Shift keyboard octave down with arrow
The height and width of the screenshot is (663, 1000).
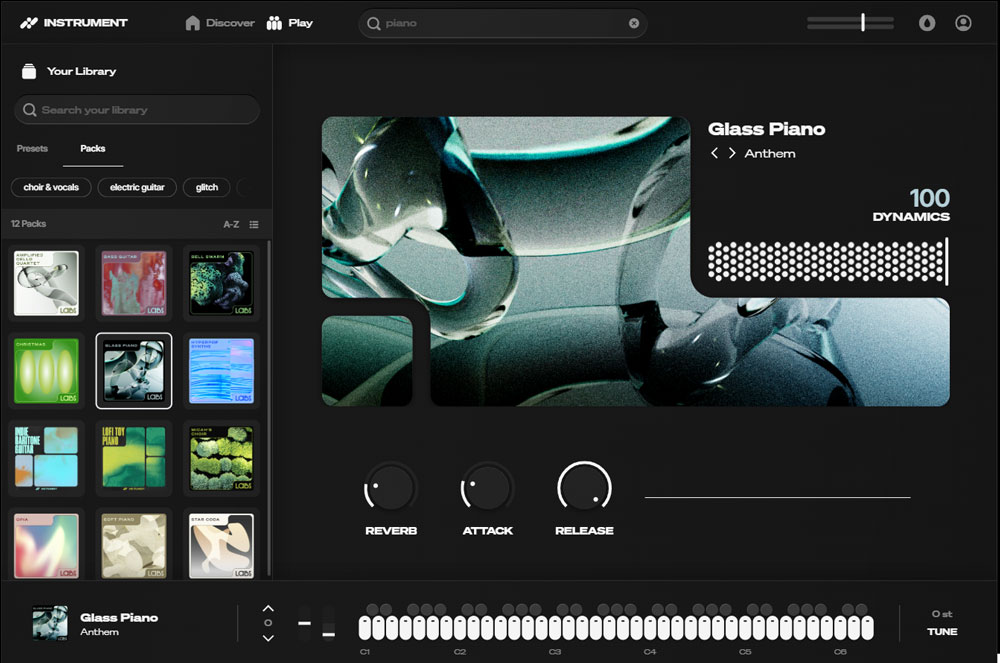[x=268, y=638]
